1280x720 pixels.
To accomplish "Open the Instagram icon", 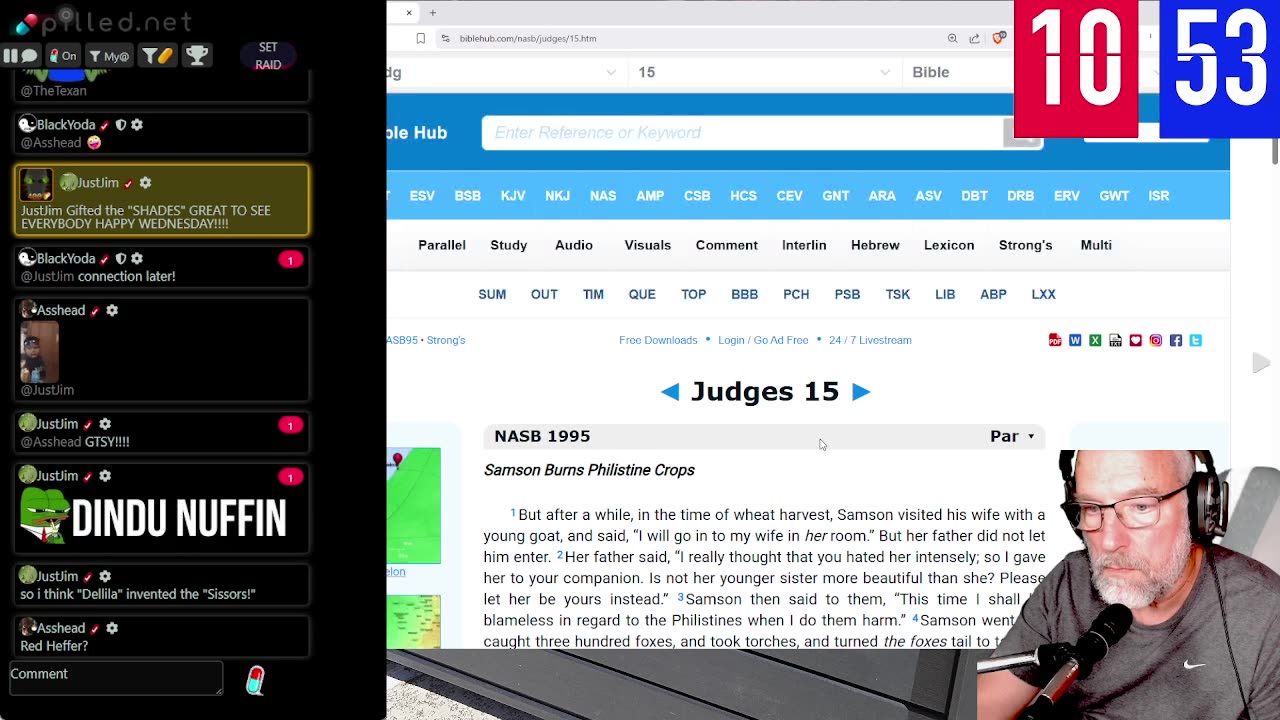I will (x=1156, y=341).
